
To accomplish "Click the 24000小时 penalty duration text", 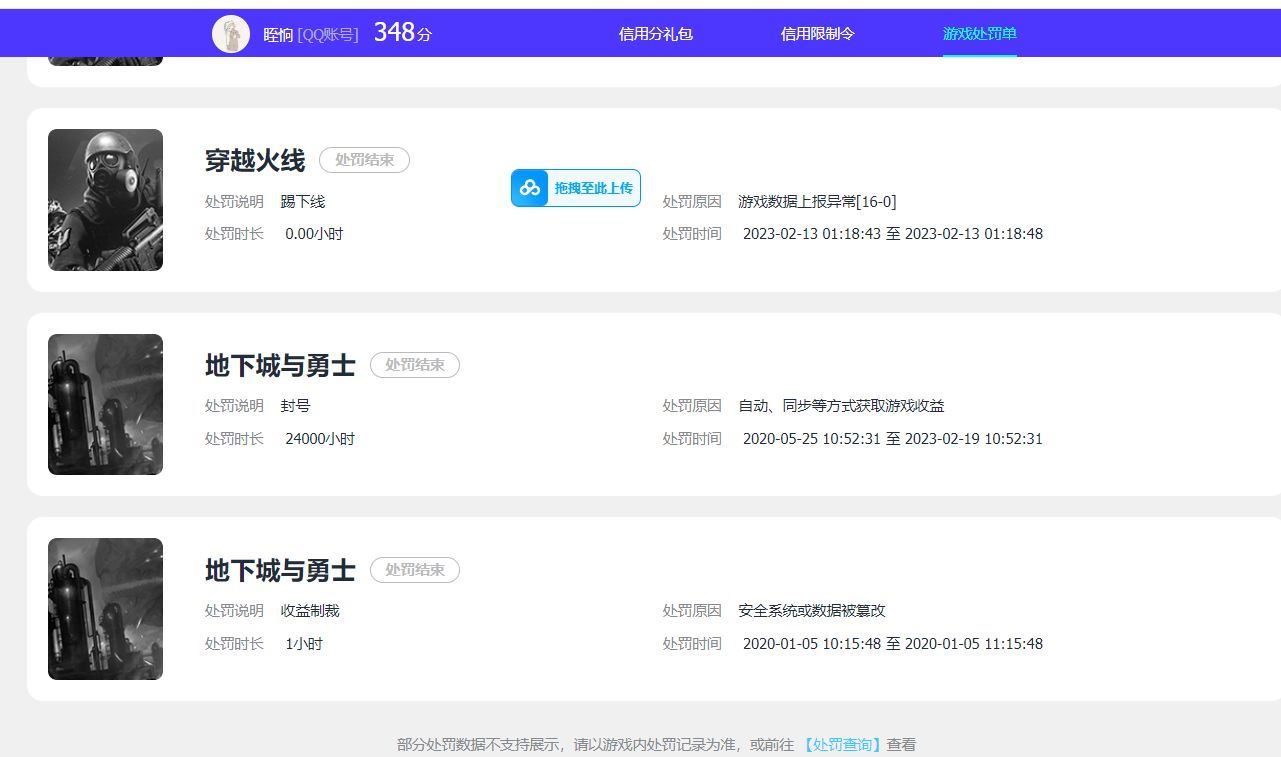I will click(320, 439).
